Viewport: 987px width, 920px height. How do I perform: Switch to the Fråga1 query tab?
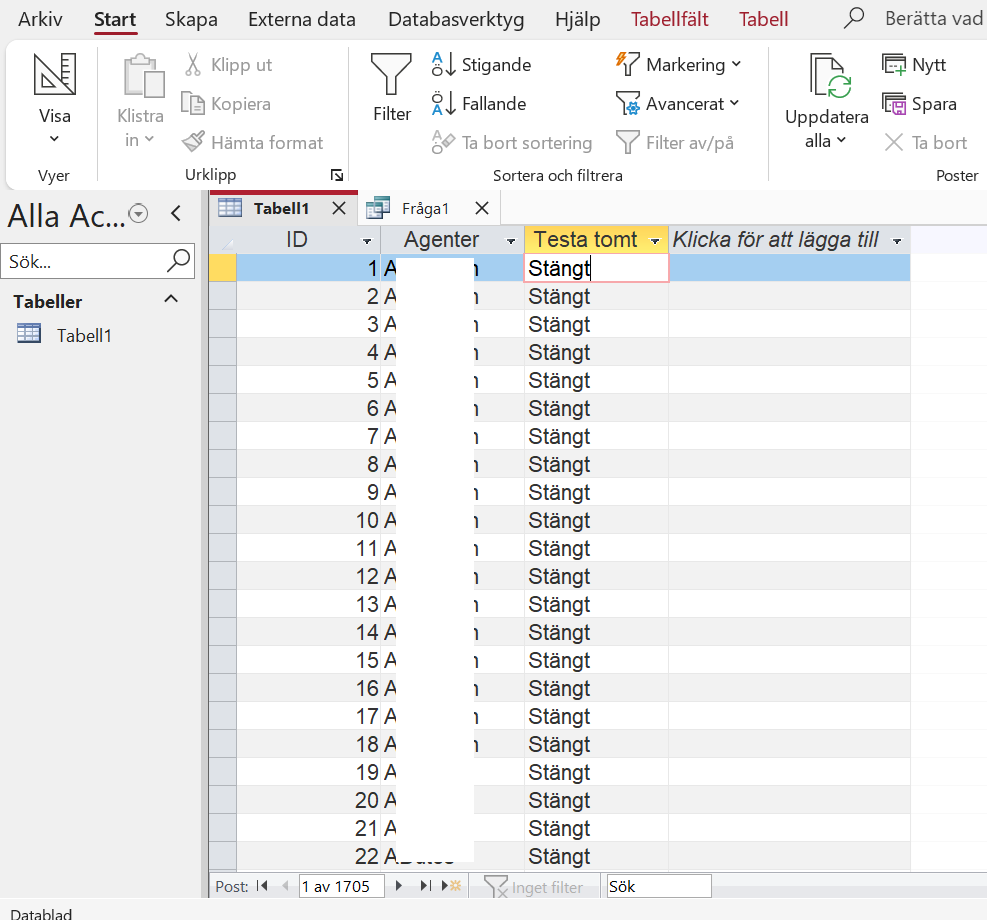click(425, 208)
